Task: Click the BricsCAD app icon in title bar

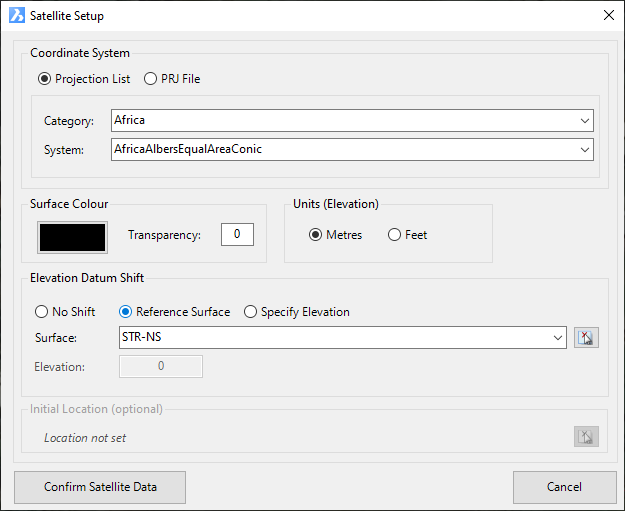Action: coord(17,16)
